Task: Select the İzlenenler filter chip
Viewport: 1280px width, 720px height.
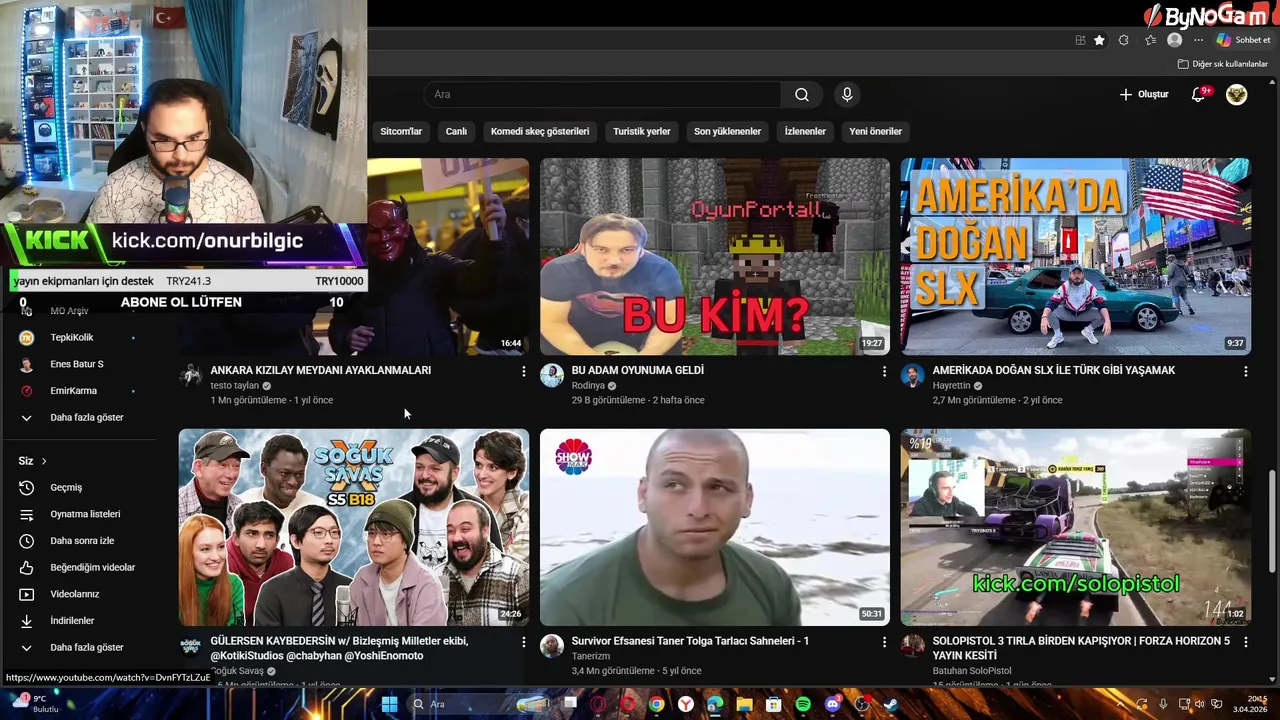Action: coord(805,131)
